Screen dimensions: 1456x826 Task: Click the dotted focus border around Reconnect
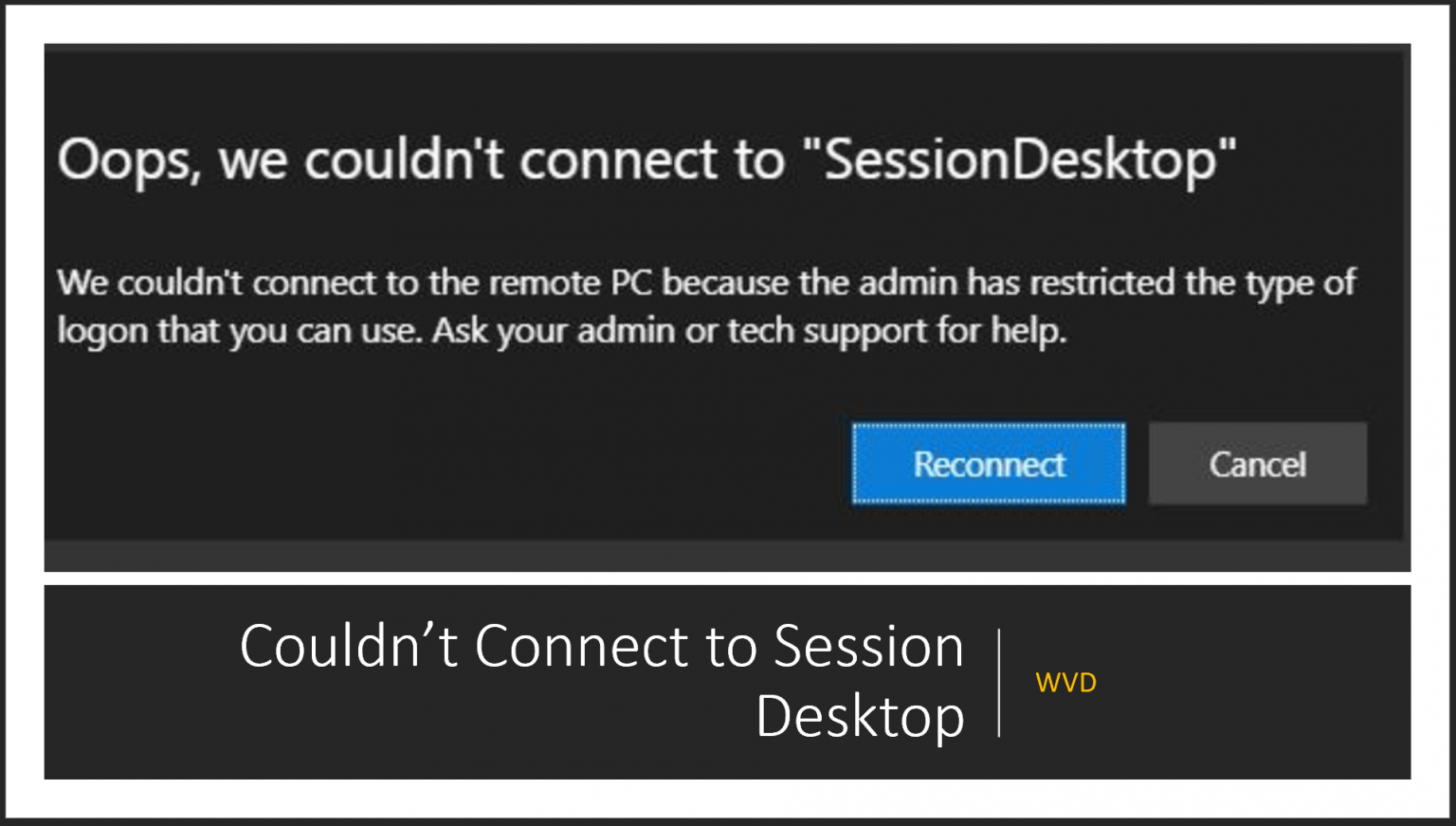[x=988, y=426]
